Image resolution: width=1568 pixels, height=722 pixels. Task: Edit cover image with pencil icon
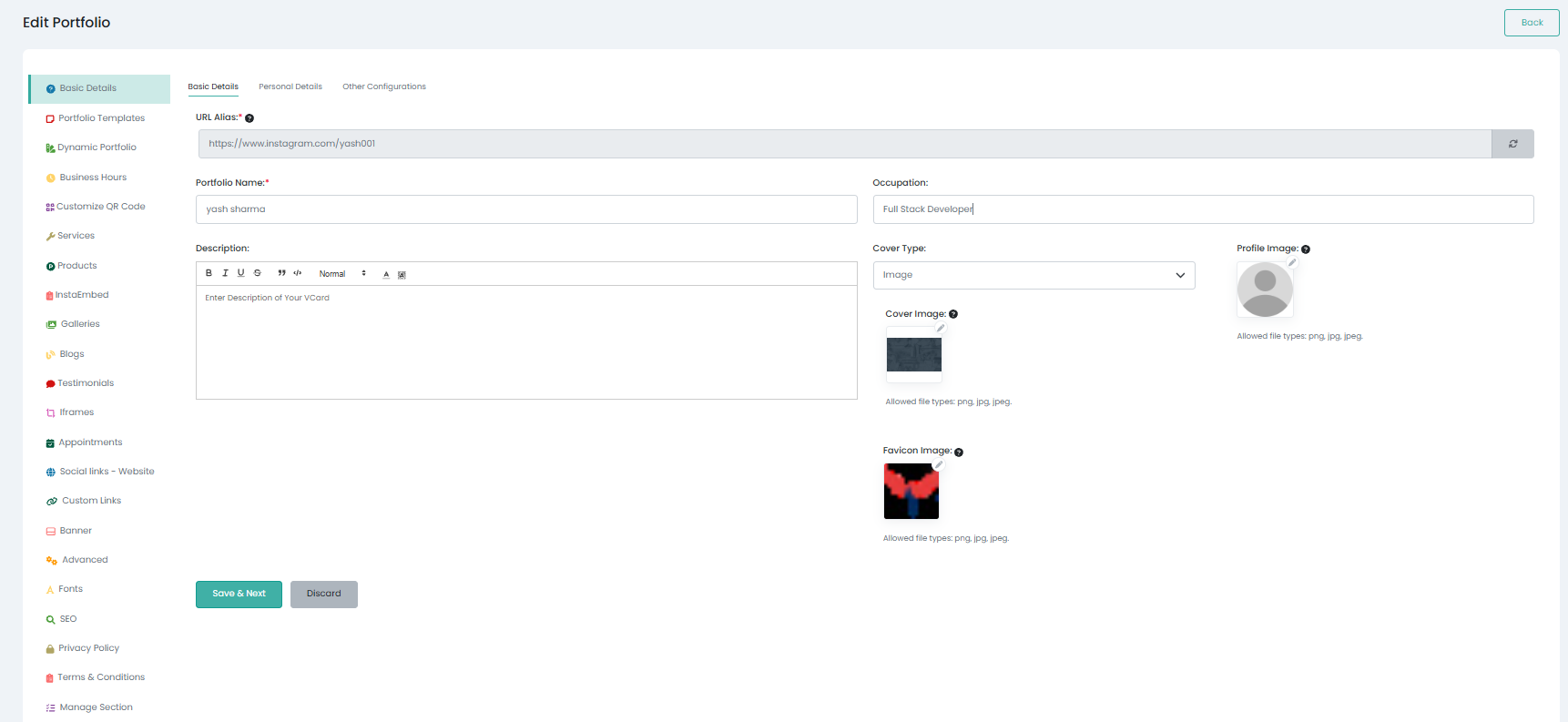pyautogui.click(x=941, y=329)
